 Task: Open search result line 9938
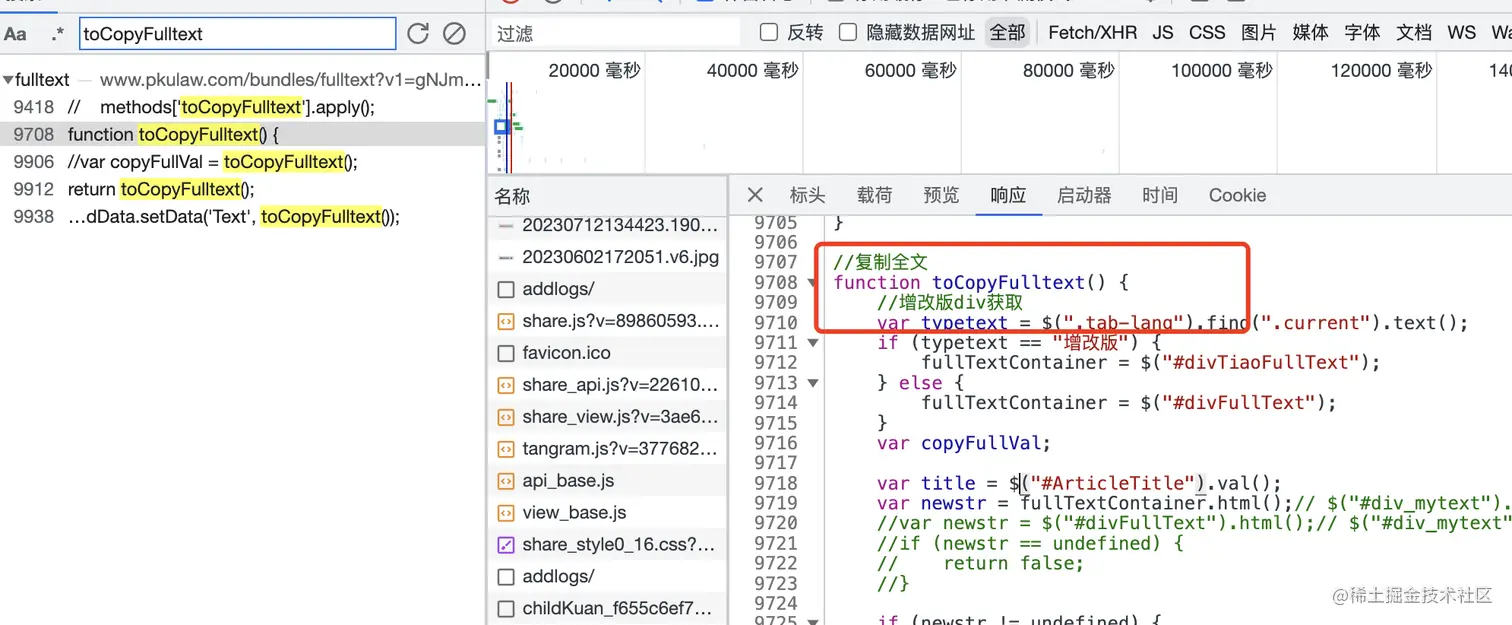pos(242,217)
